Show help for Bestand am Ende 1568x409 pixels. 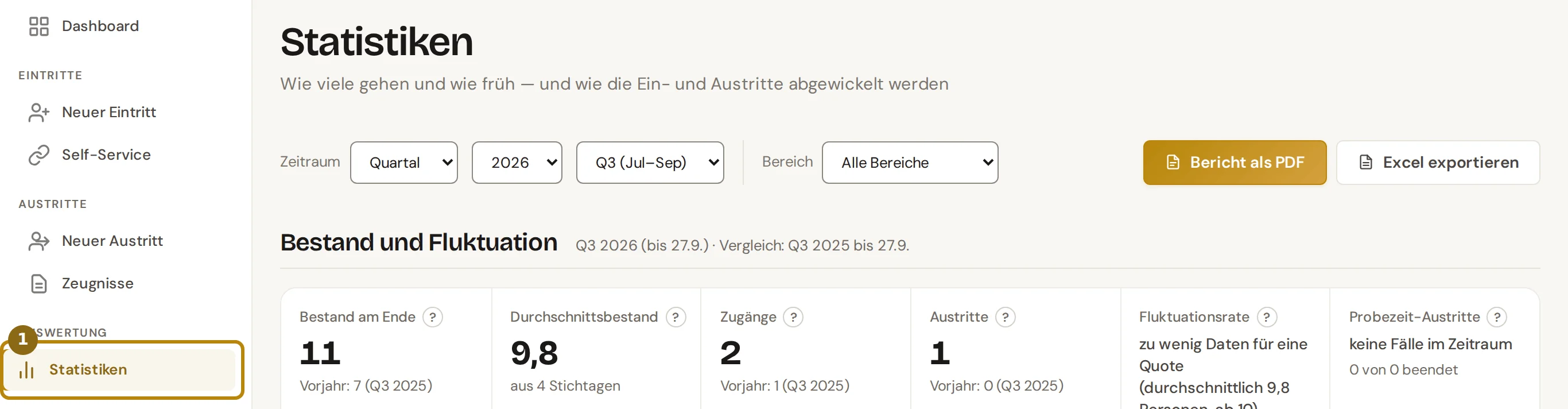coord(433,317)
